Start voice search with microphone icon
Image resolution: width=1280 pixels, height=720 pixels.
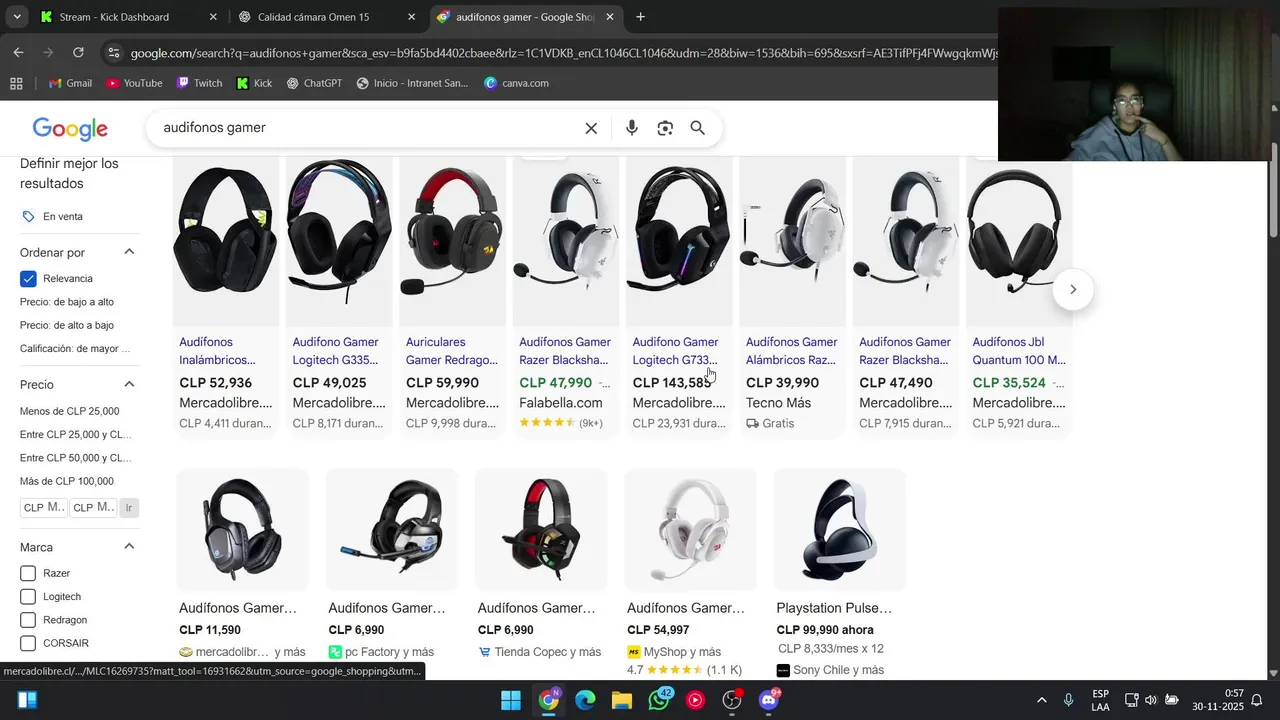click(631, 128)
